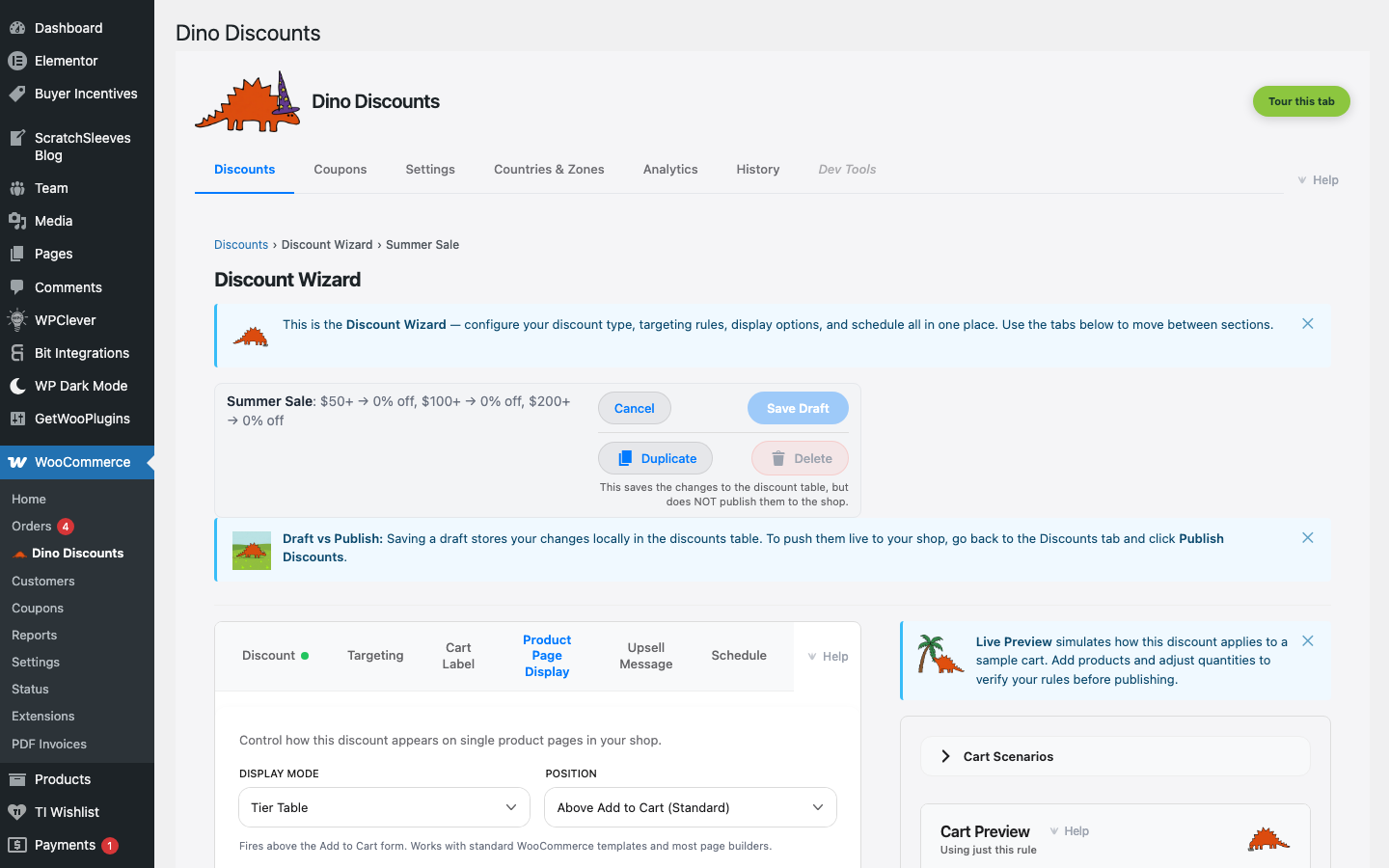
Task: Click the Dino Discounts wizard dinosaur logo
Action: point(248,101)
